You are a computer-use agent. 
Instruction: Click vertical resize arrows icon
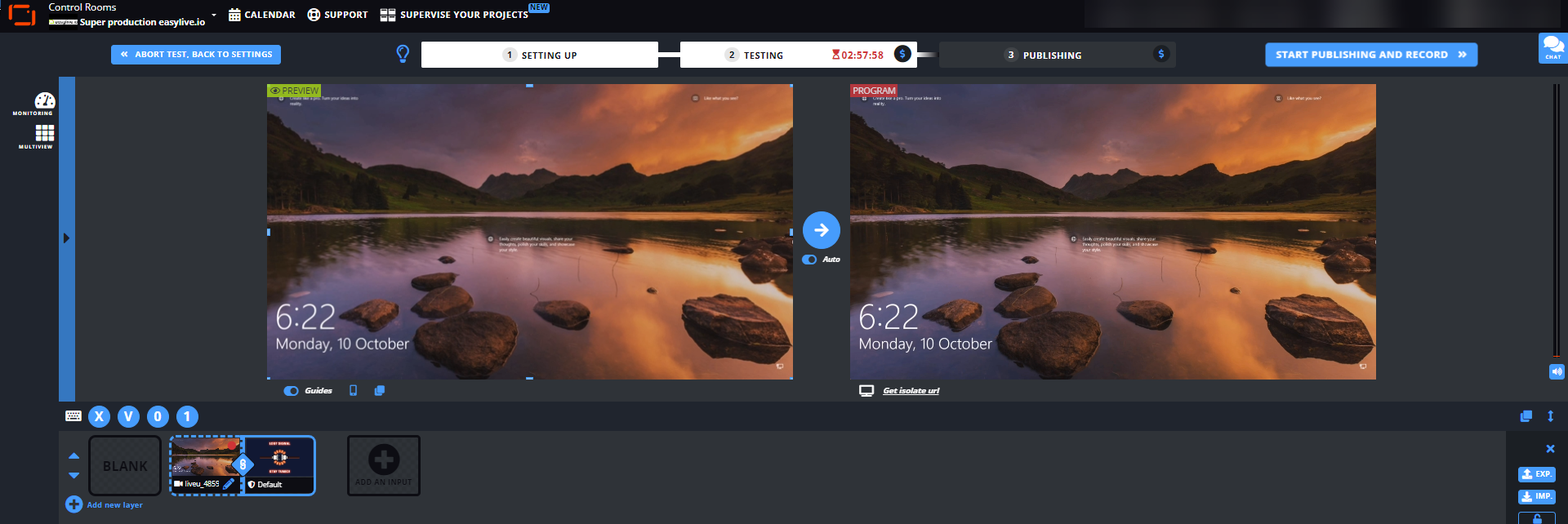pyautogui.click(x=1550, y=416)
